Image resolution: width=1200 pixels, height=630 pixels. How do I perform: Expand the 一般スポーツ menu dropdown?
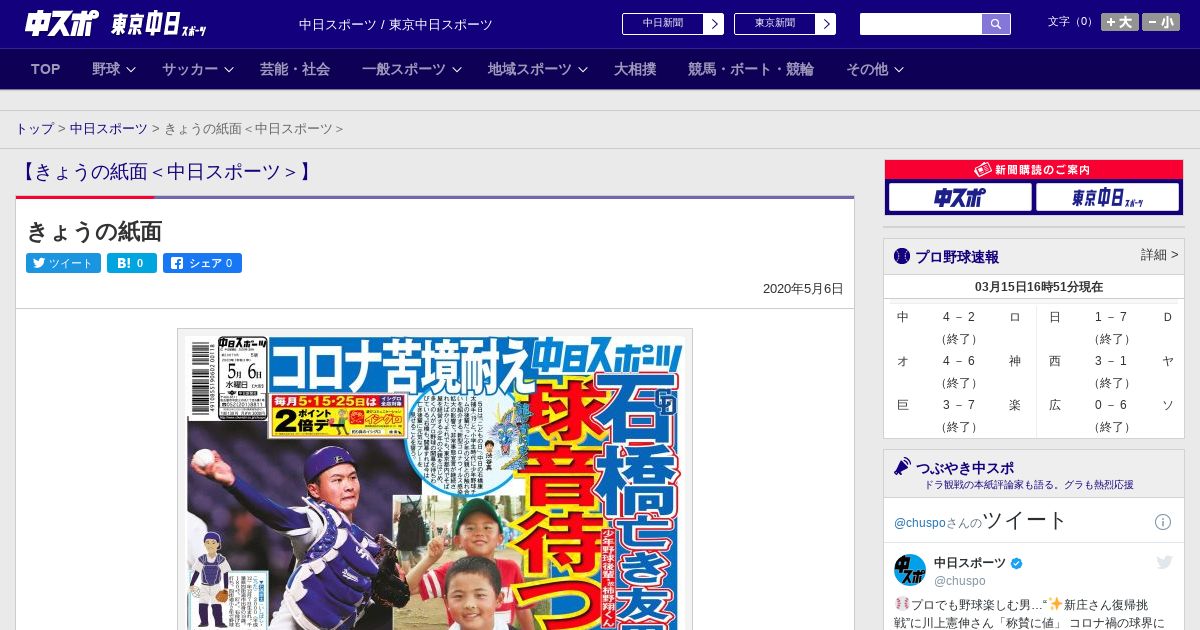[412, 69]
